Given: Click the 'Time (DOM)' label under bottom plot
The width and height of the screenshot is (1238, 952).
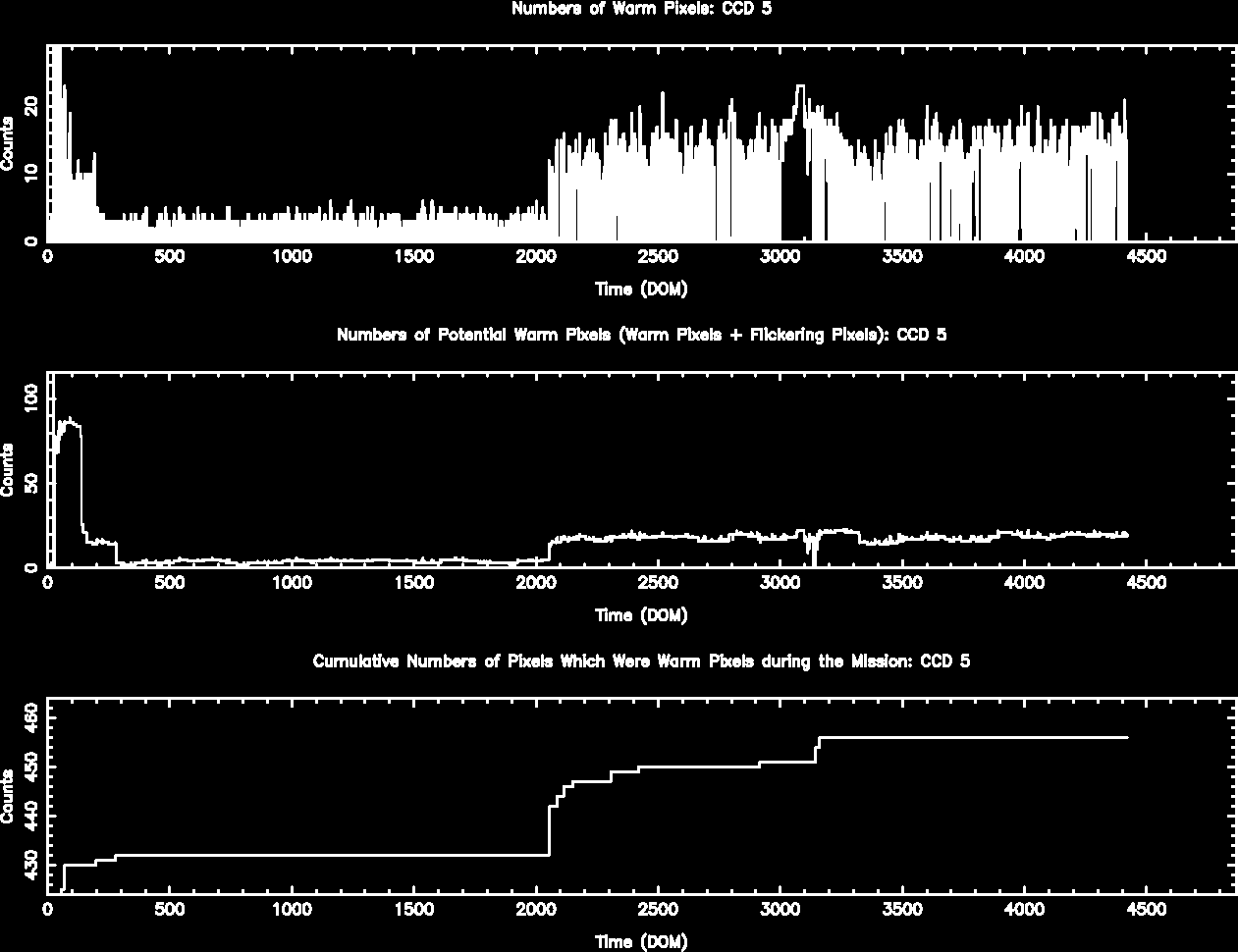Looking at the screenshot, I should (x=641, y=942).
